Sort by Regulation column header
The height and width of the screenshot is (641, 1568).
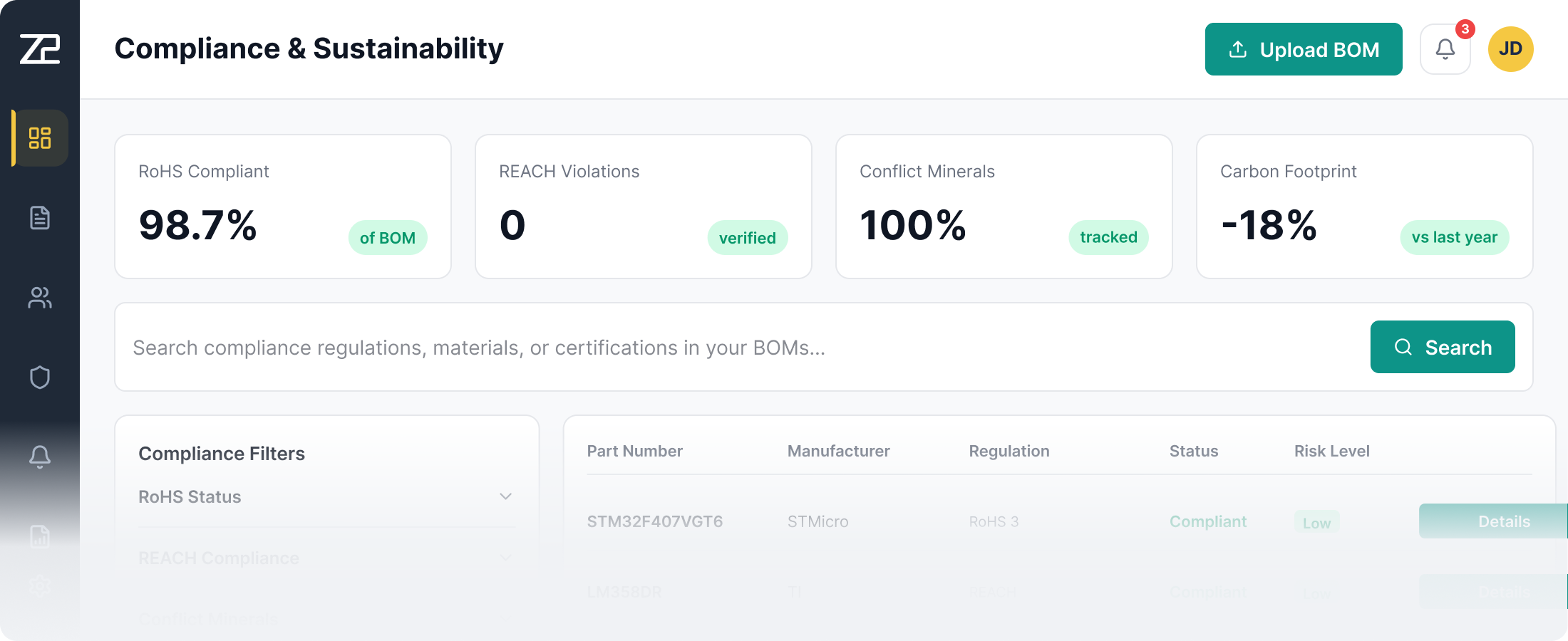(x=1009, y=451)
